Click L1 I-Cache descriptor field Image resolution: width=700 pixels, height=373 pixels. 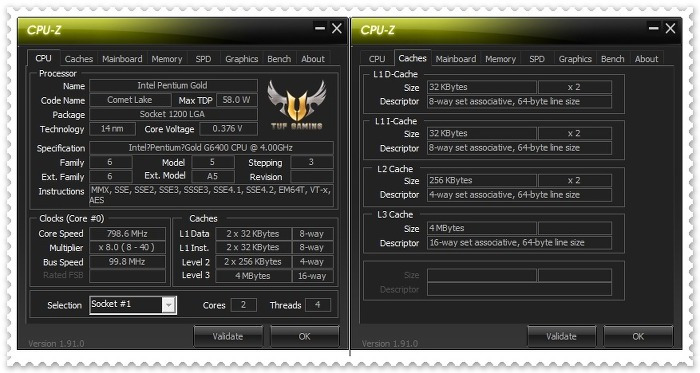[519, 148]
